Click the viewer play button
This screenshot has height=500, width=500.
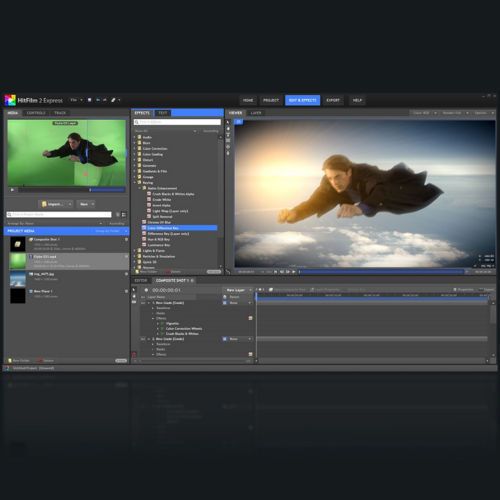coord(294,272)
